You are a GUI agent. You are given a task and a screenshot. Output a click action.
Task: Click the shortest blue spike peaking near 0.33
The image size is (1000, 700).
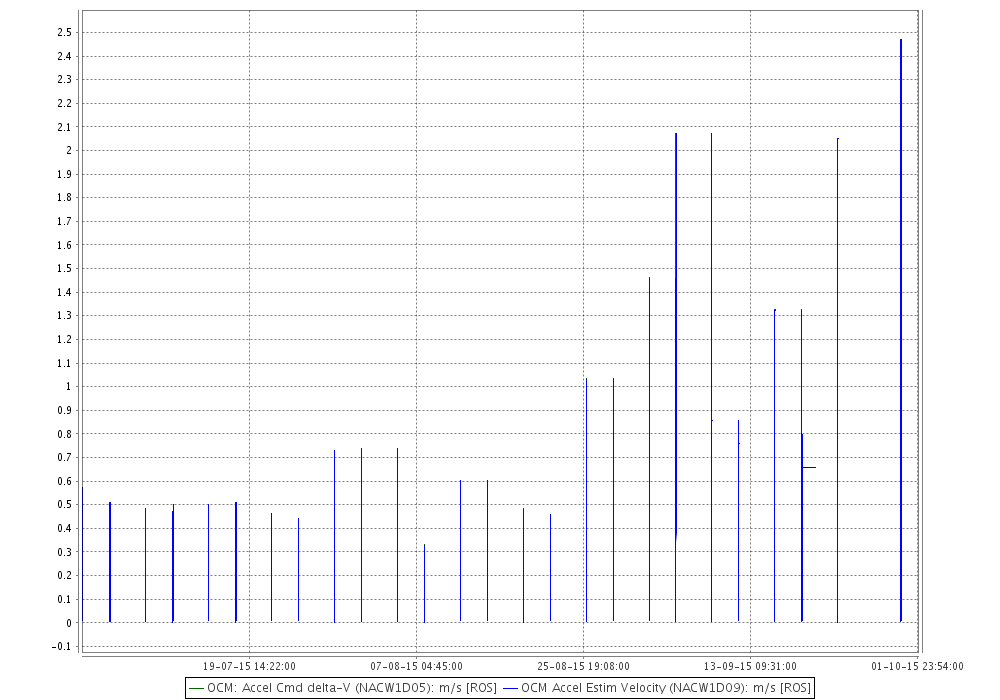pos(424,583)
